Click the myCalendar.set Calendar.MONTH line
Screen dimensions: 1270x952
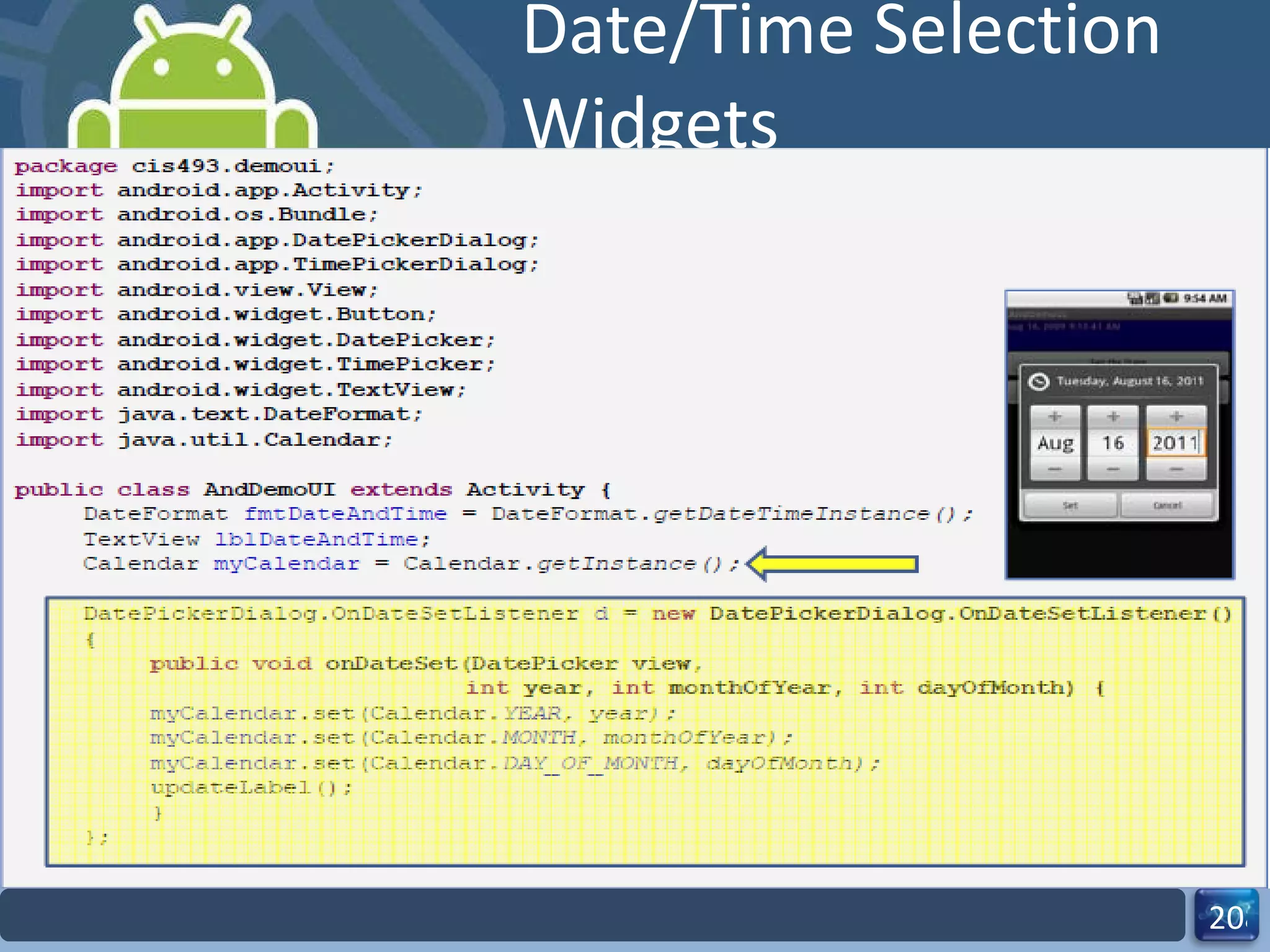pos(471,738)
